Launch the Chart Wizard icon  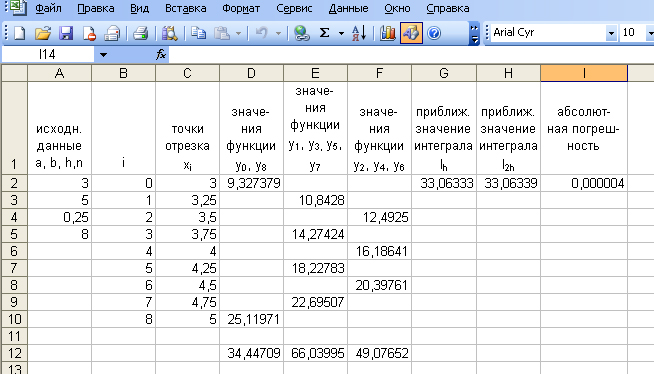coord(388,33)
